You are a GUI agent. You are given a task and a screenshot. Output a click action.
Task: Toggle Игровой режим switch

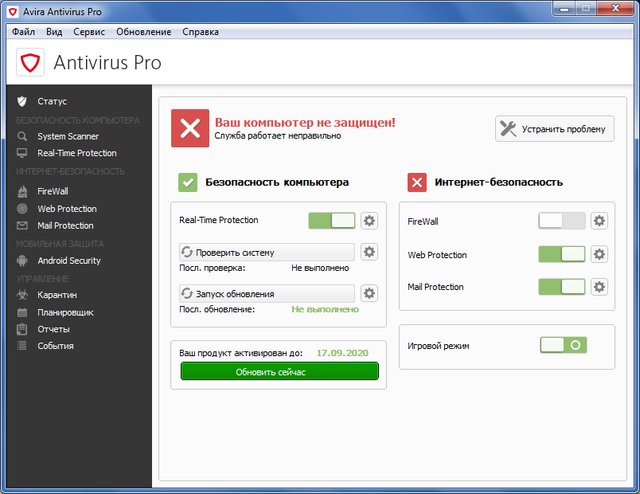pos(563,345)
